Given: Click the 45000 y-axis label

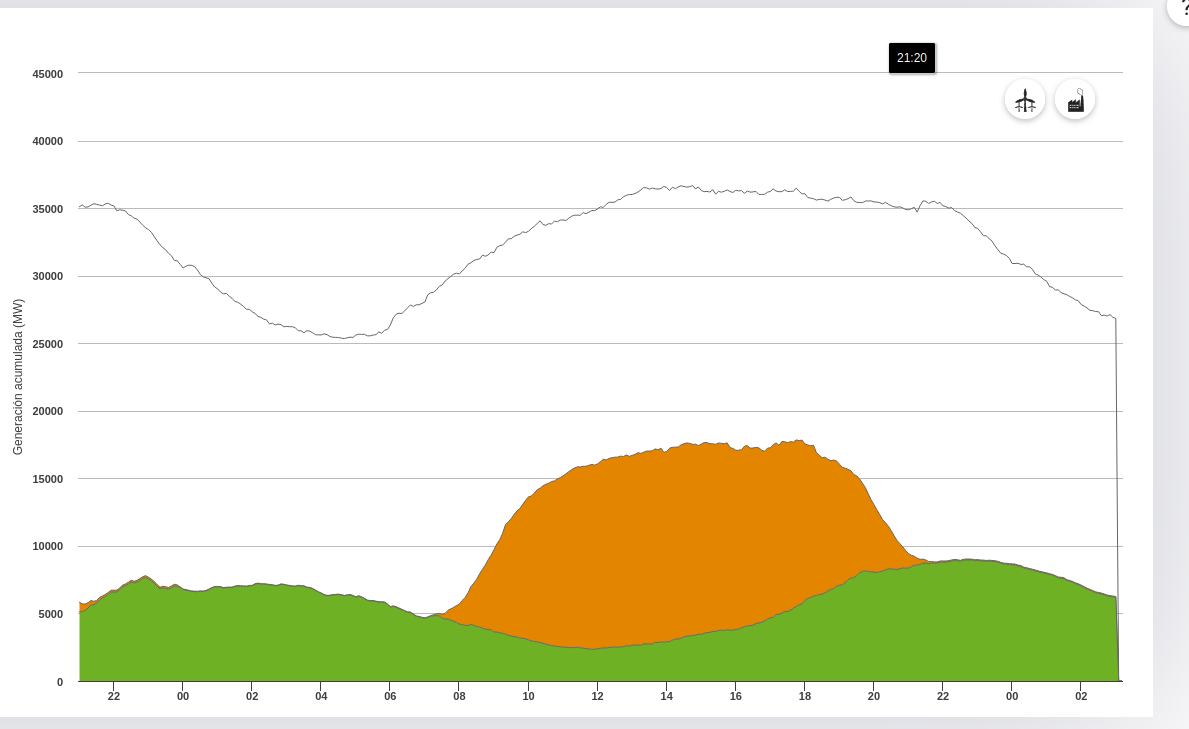Looking at the screenshot, I should (x=47, y=74).
